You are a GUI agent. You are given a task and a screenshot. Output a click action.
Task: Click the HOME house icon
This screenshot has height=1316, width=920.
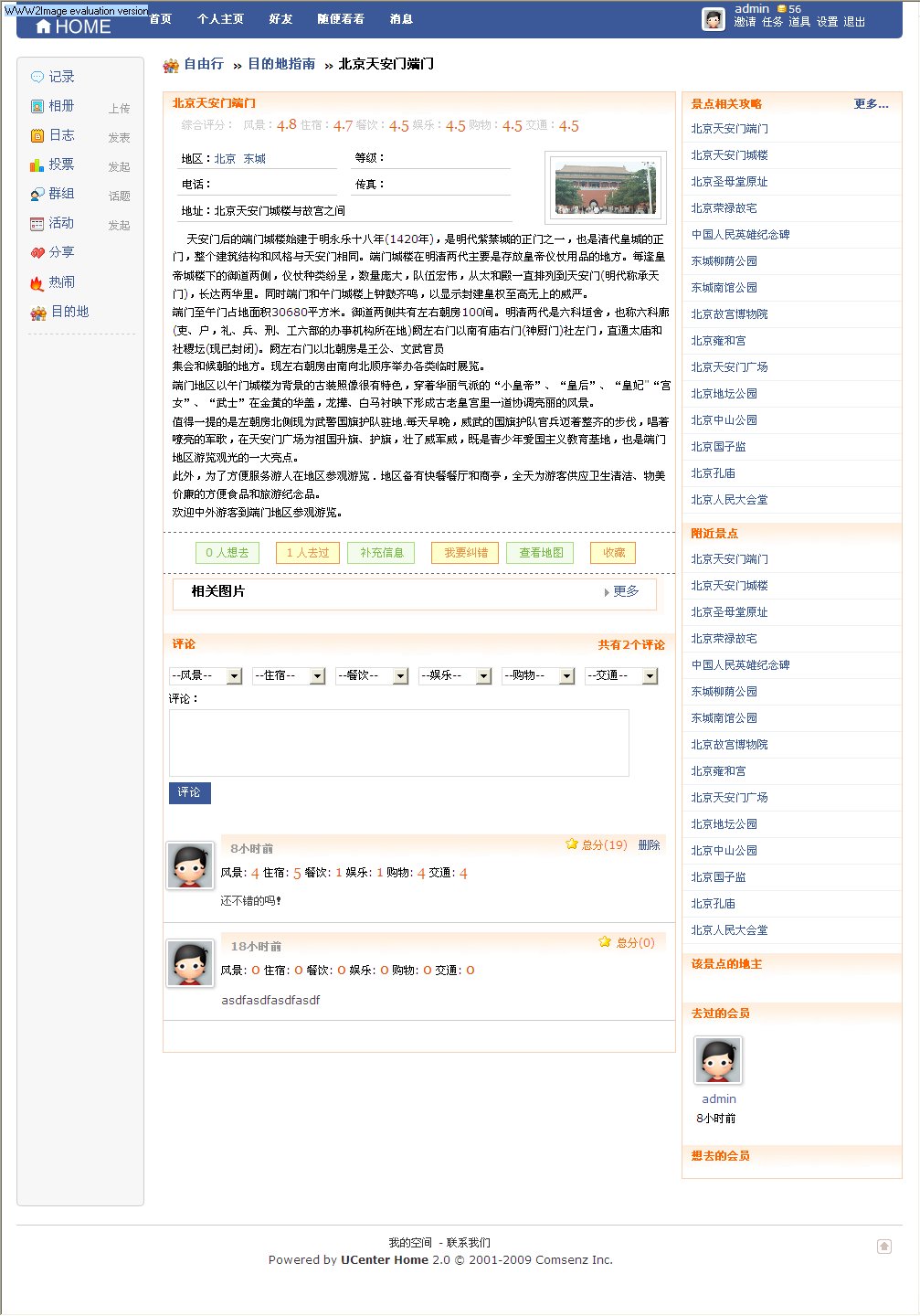[x=43, y=27]
